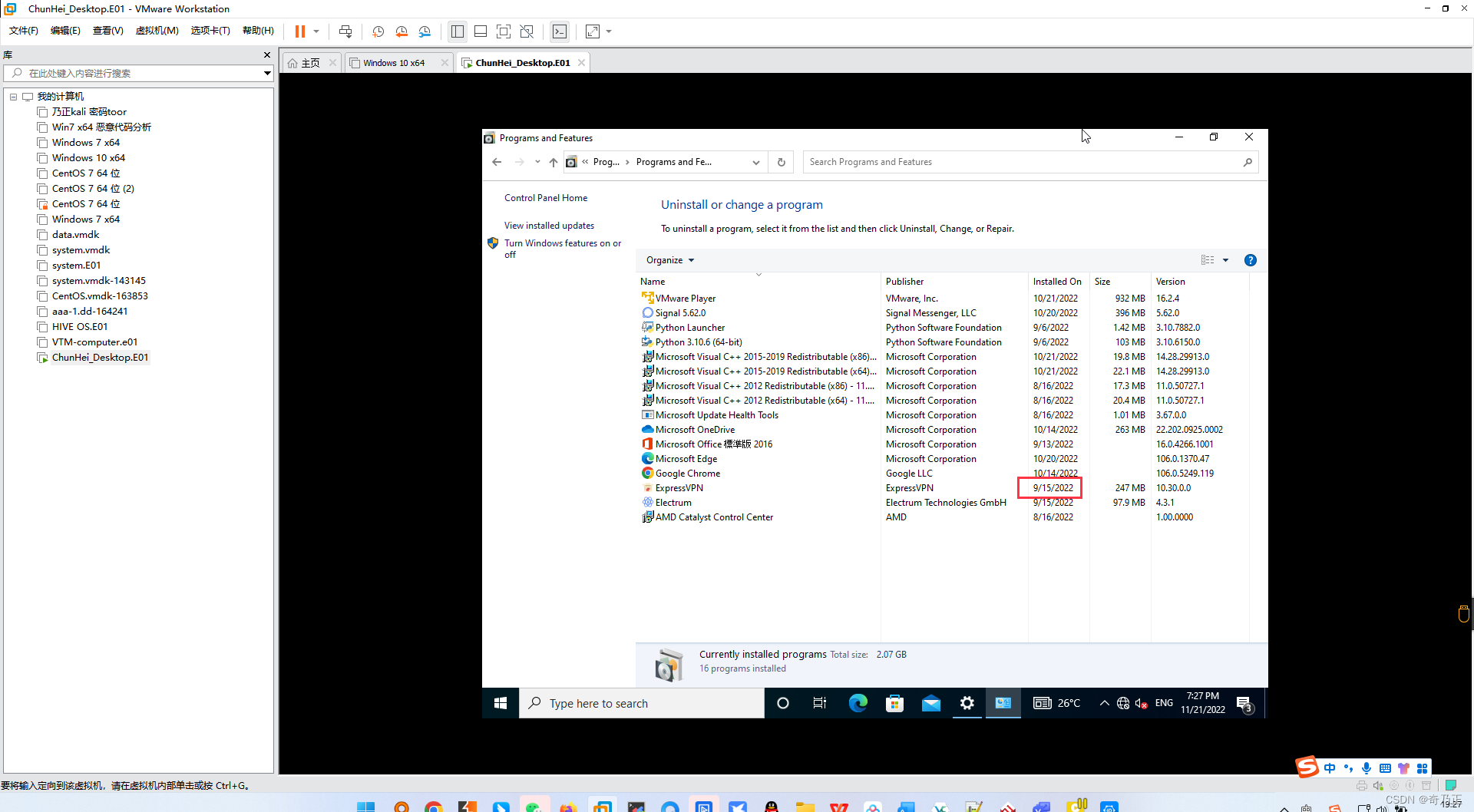Viewport: 1474px width, 812px height.
Task: Click the take snapshot clock icon
Action: pos(378,31)
